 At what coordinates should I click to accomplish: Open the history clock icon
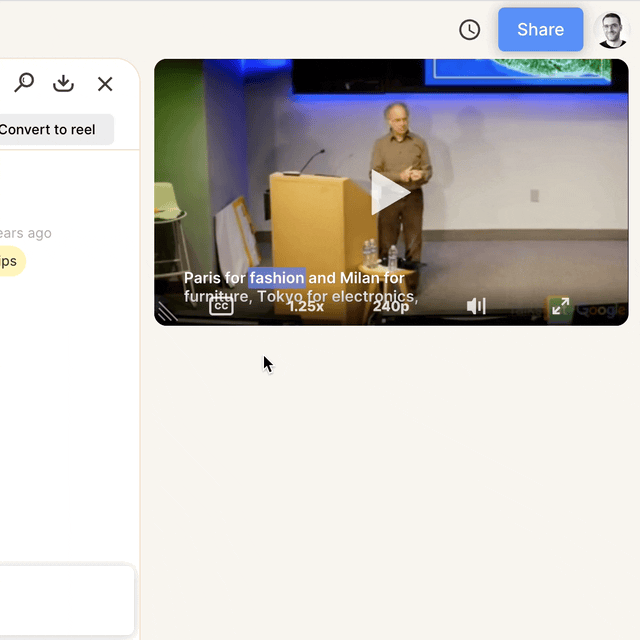coord(469,30)
